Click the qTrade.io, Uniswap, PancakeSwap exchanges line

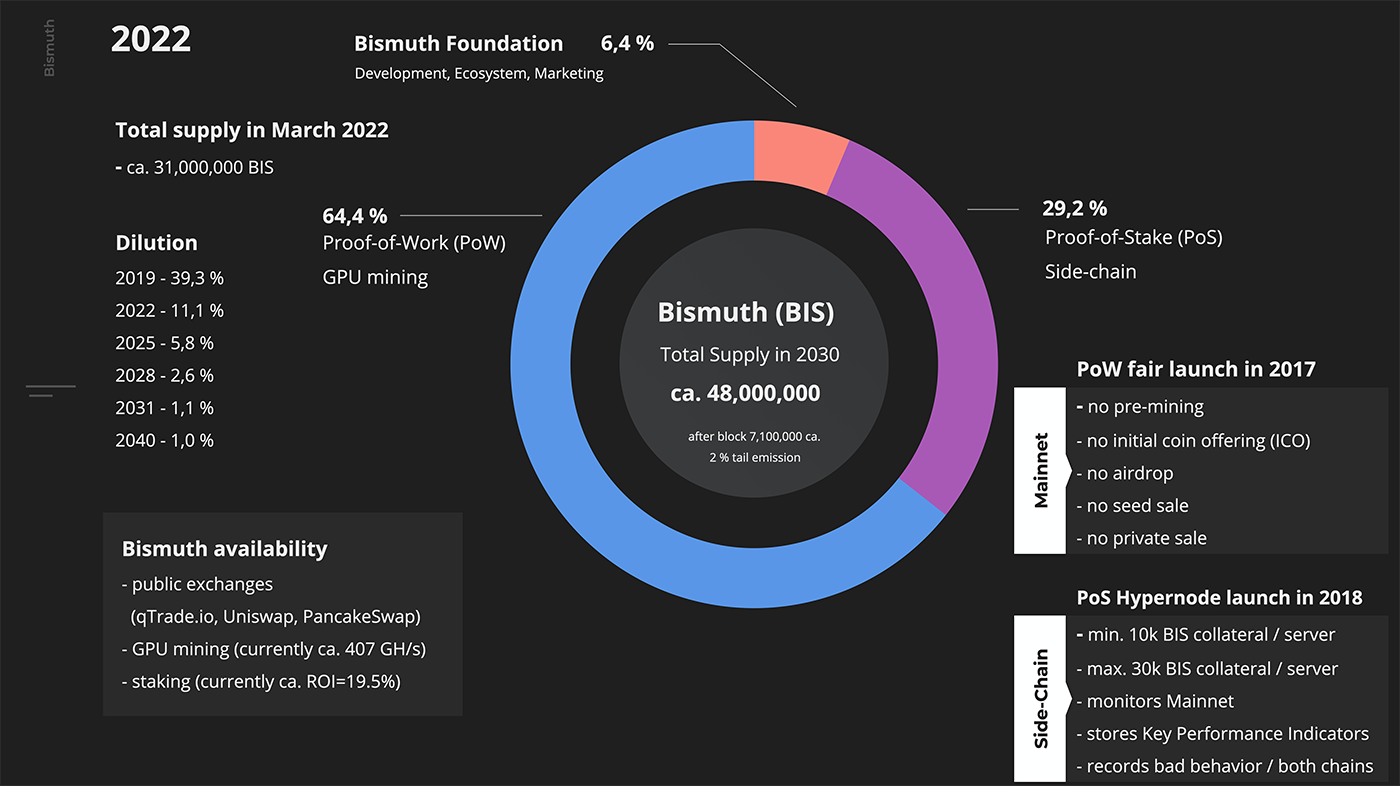pos(276,616)
